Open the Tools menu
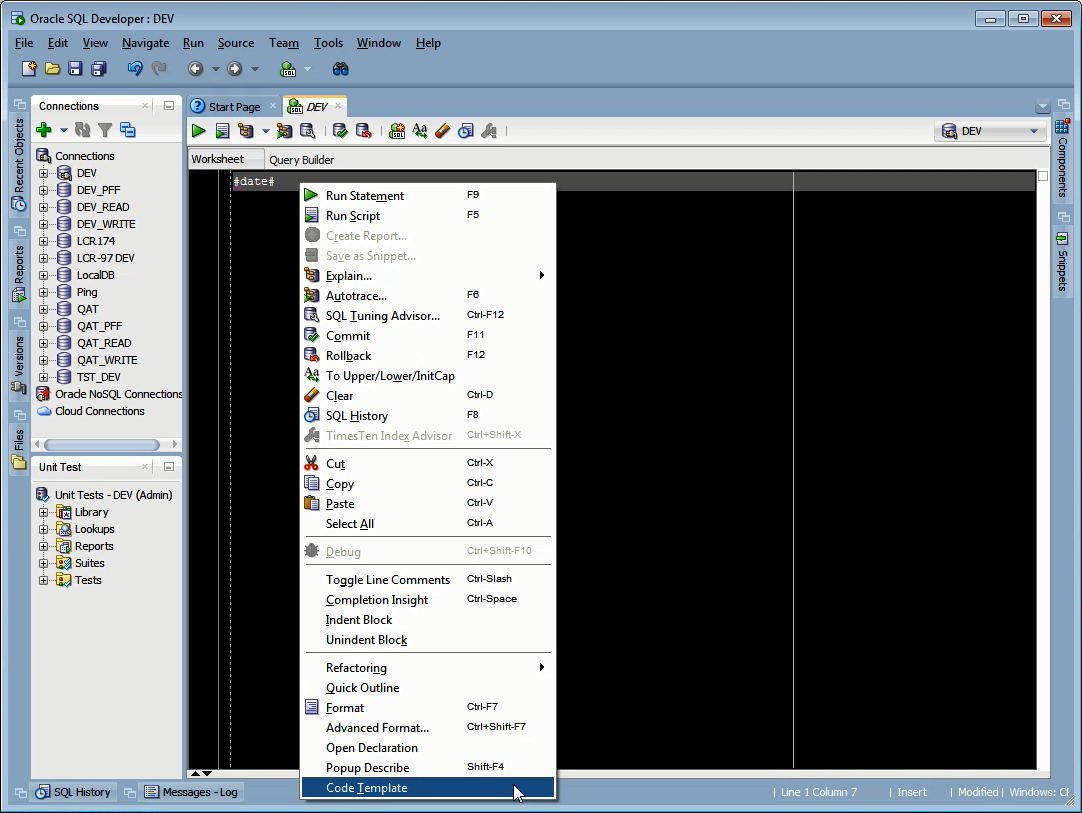The height and width of the screenshot is (813, 1082). pos(328,43)
